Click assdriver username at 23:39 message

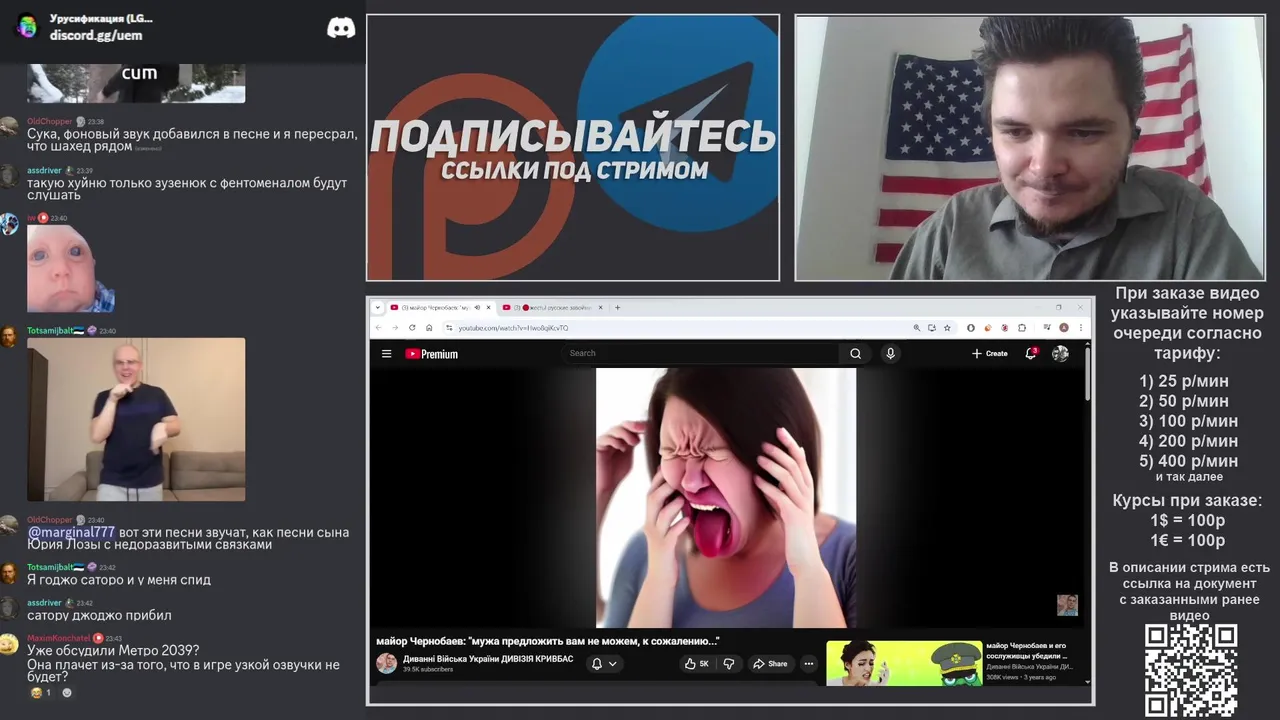[x=44, y=171]
